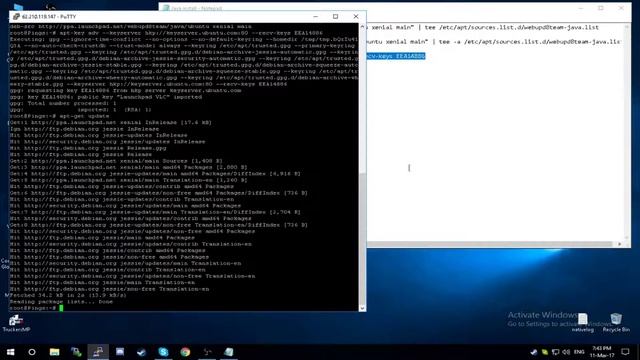Click the Notepad taskbar icon

click(x=229, y=352)
